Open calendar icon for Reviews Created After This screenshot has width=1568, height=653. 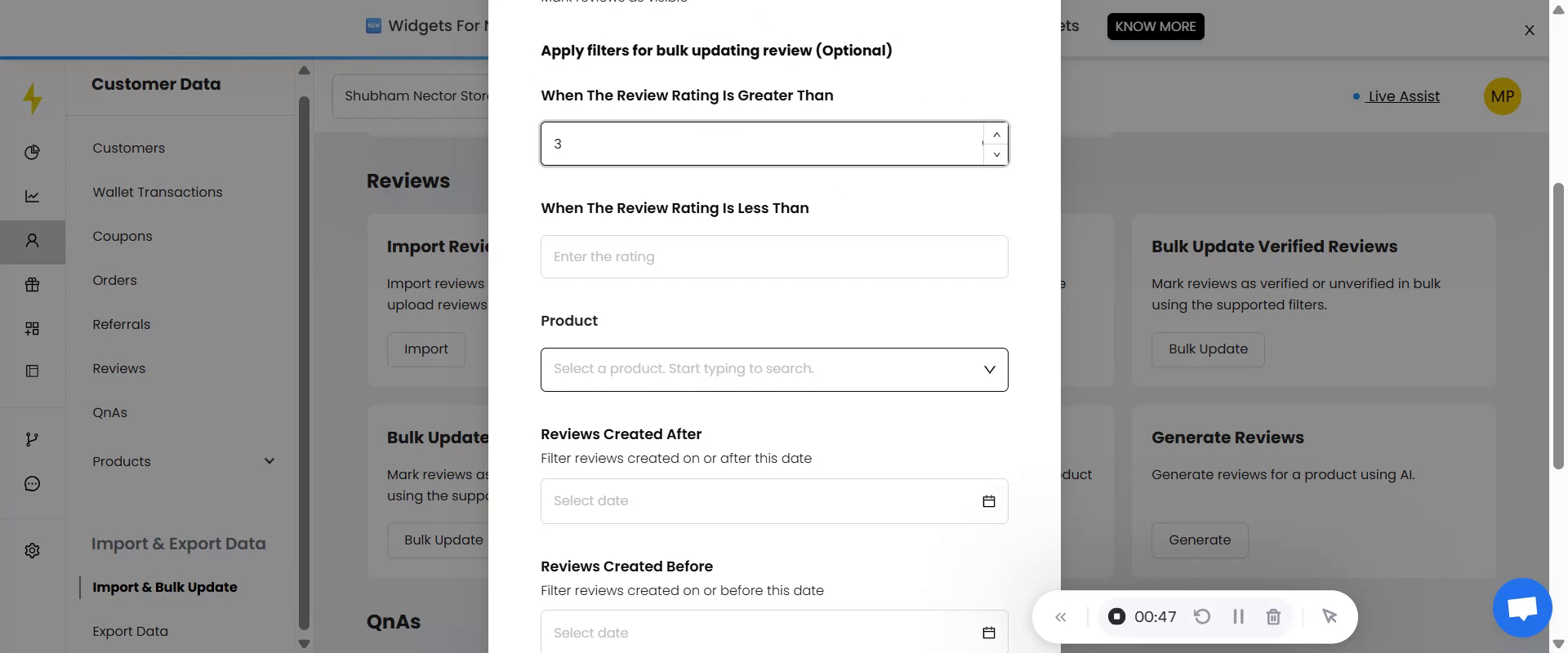(x=988, y=501)
